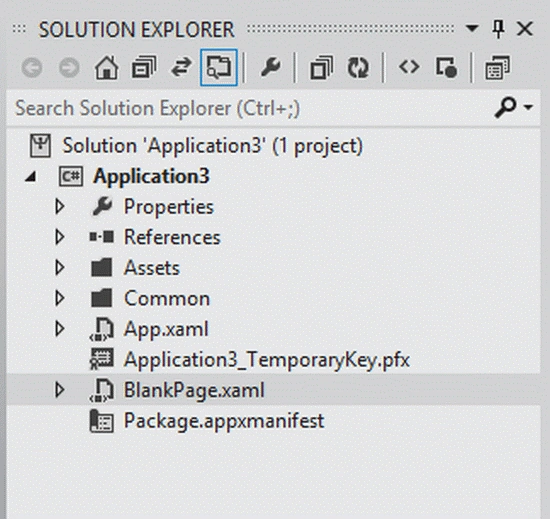
Task: Toggle the Show All Files icon
Action: click(497, 67)
